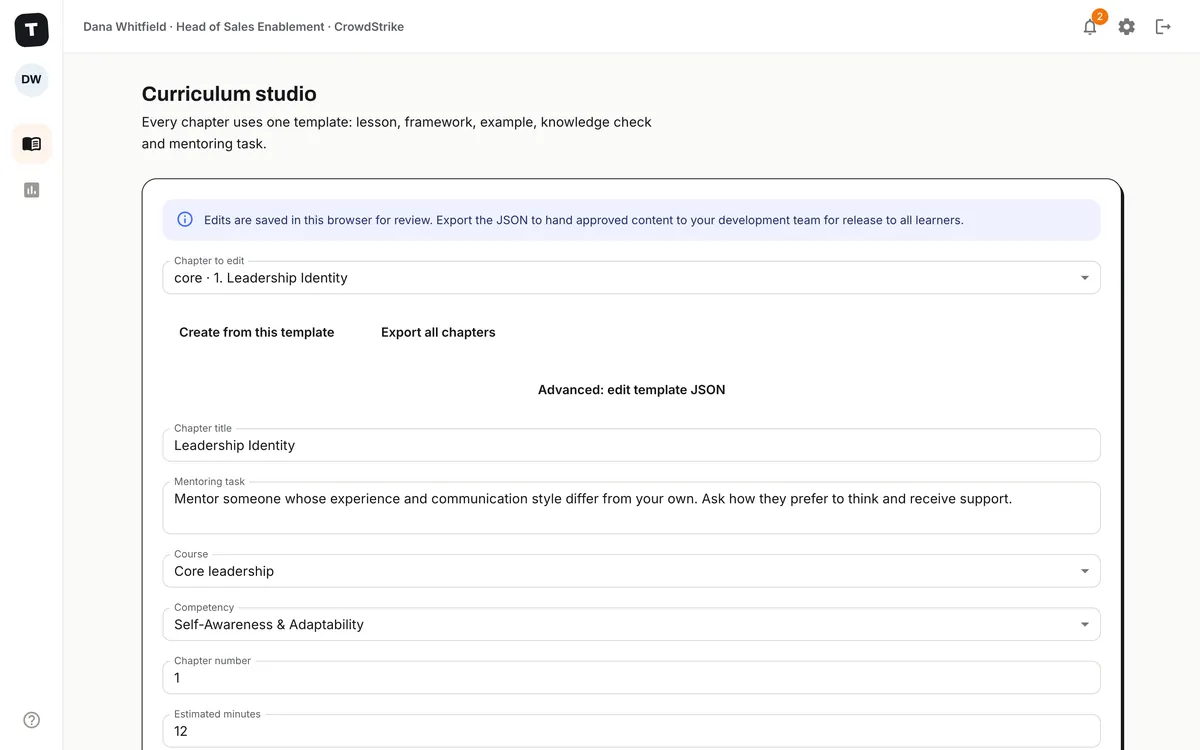
Task: Click Create from this template
Action: coord(257,332)
